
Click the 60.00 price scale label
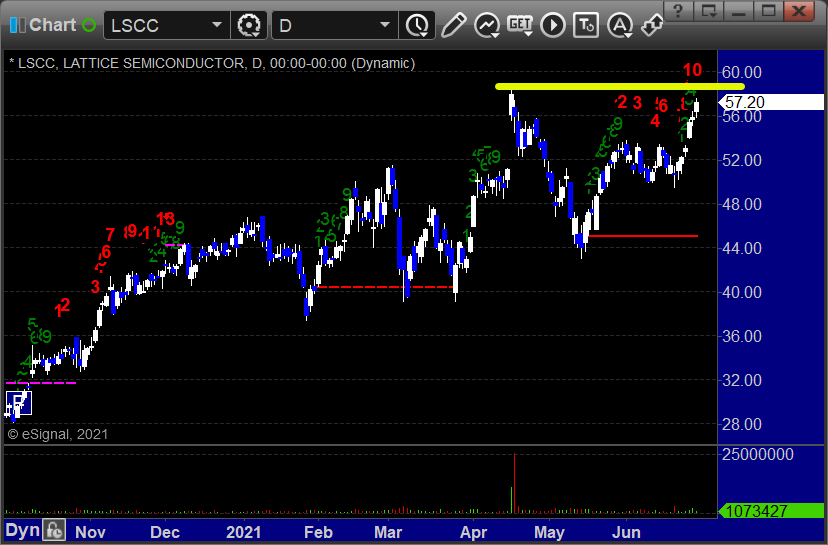click(x=742, y=72)
